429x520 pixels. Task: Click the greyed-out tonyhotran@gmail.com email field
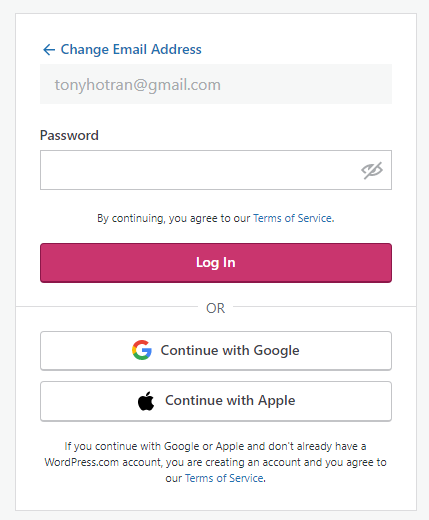pyautogui.click(x=216, y=84)
